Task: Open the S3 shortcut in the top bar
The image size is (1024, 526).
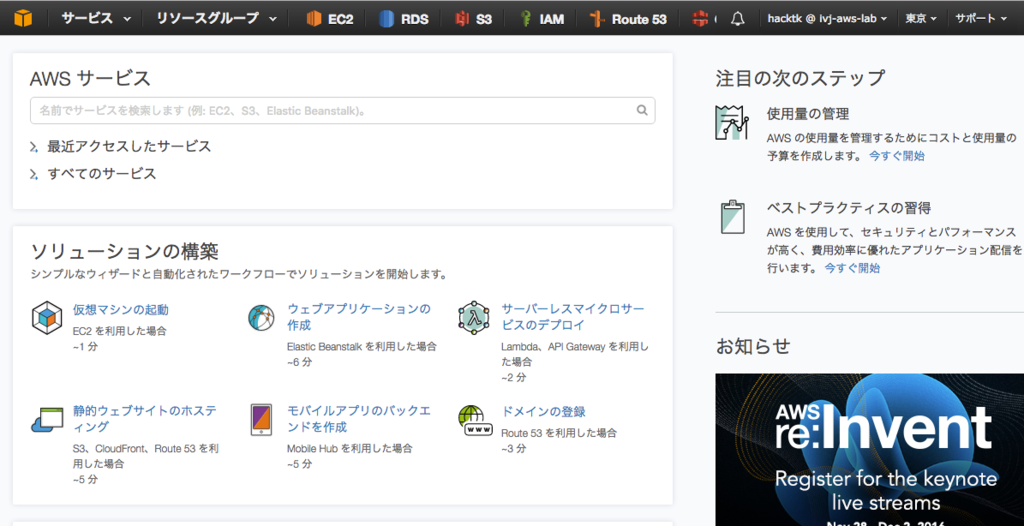Action: click(x=474, y=19)
